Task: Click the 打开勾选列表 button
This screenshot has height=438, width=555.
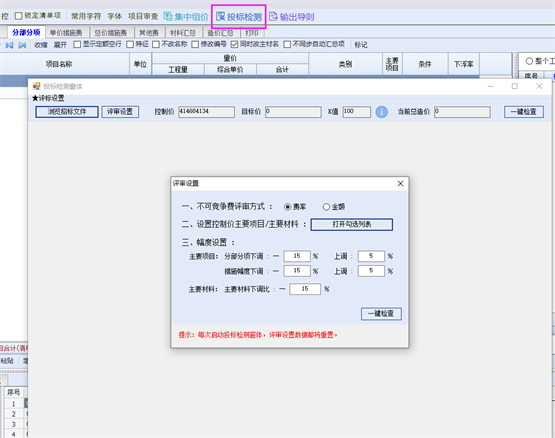Action: click(x=351, y=224)
